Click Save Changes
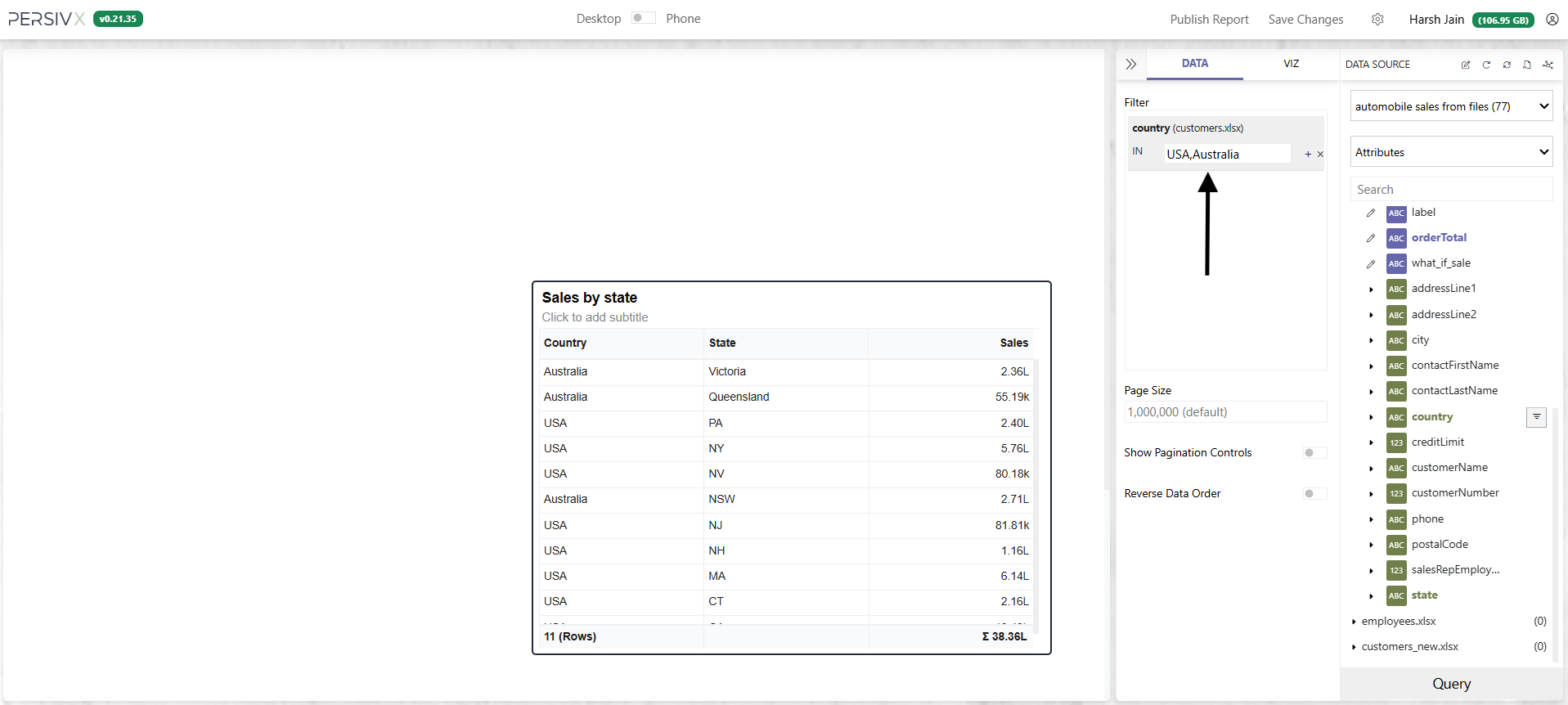This screenshot has height=705, width=1568. pos(1305,20)
